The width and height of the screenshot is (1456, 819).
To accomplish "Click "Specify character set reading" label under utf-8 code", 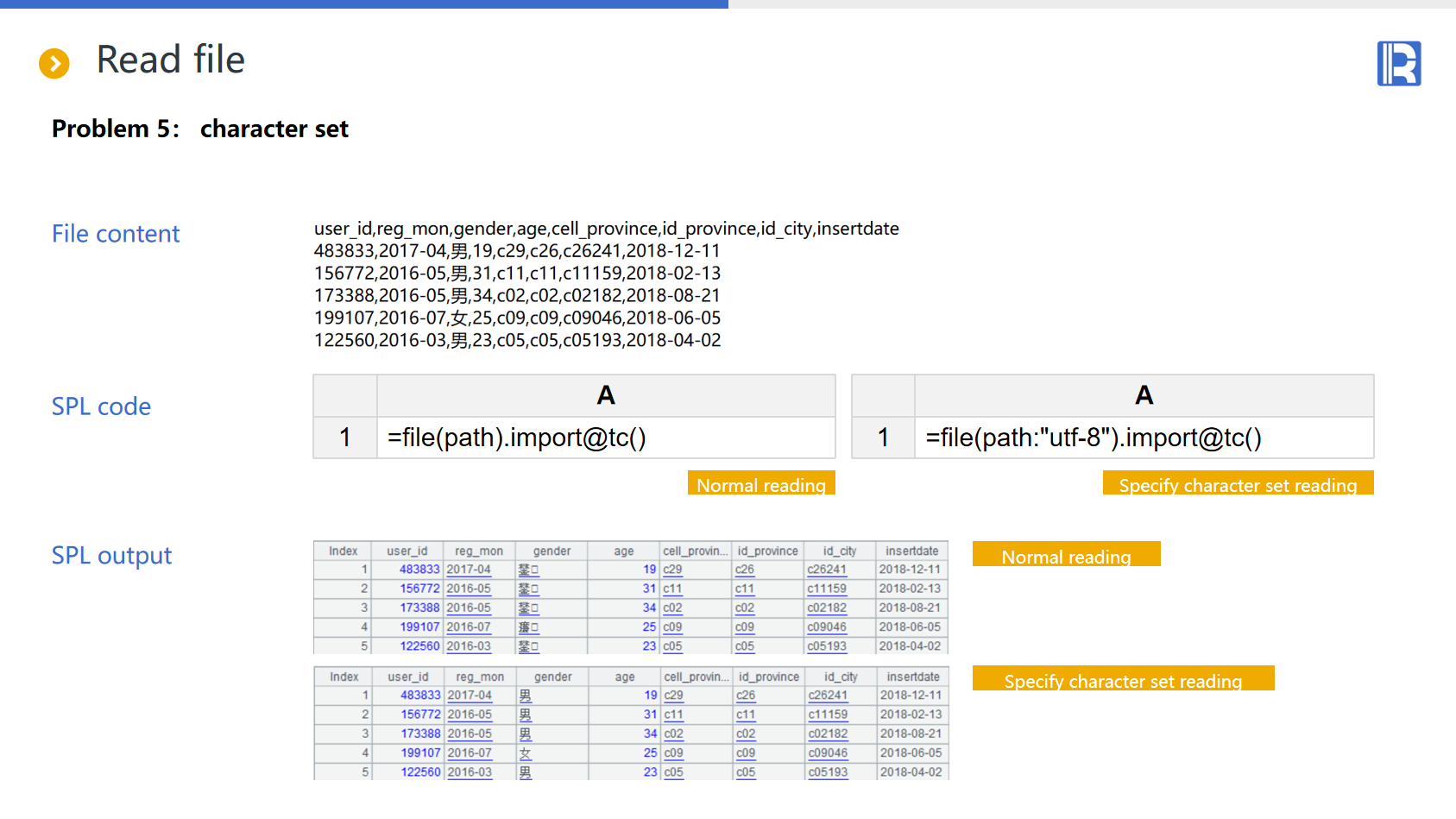I will [1238, 484].
